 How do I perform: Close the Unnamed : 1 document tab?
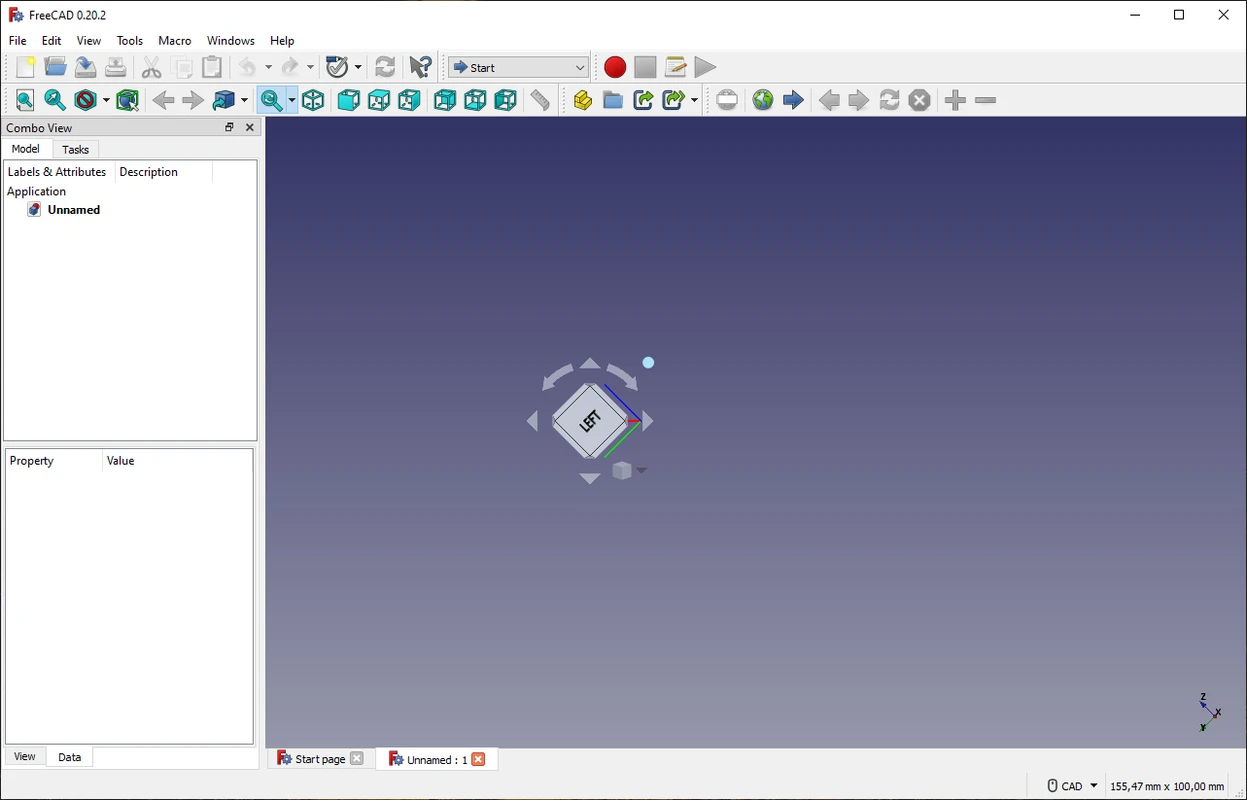point(478,759)
